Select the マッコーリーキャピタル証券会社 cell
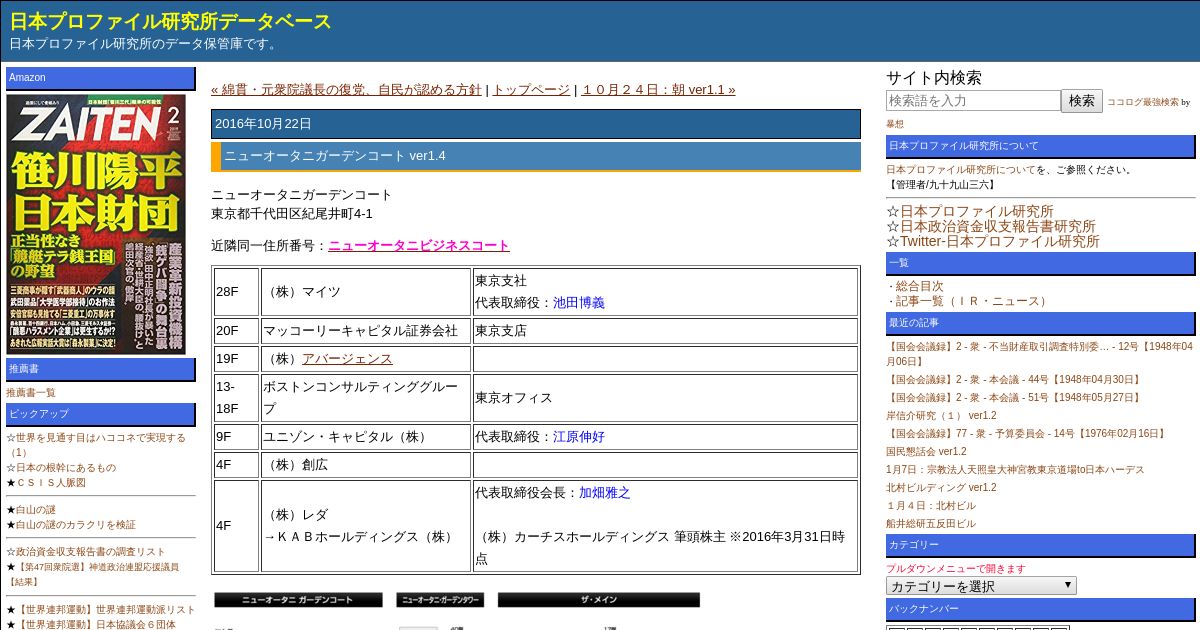 (366, 330)
